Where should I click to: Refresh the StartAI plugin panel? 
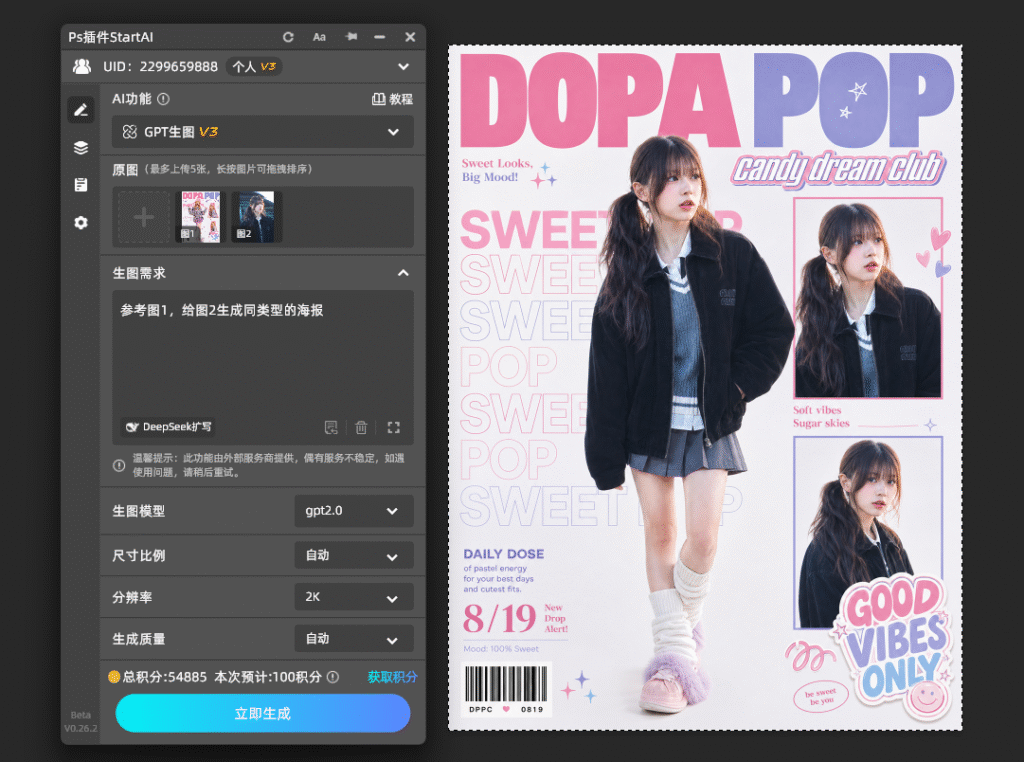point(288,37)
